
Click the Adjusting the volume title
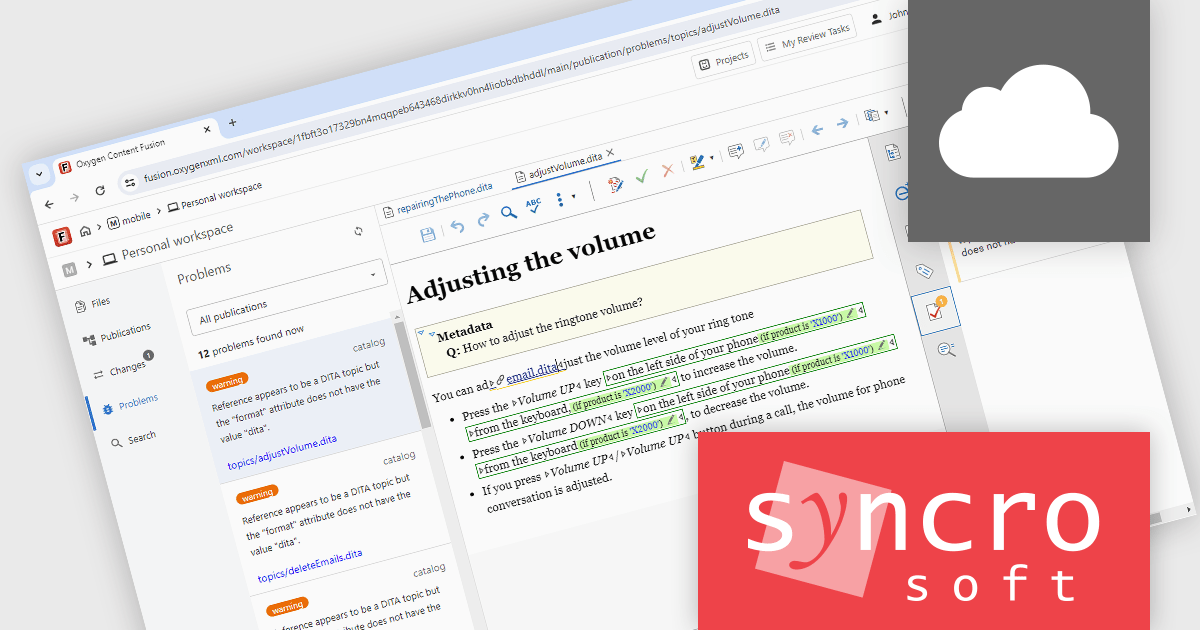(531, 262)
